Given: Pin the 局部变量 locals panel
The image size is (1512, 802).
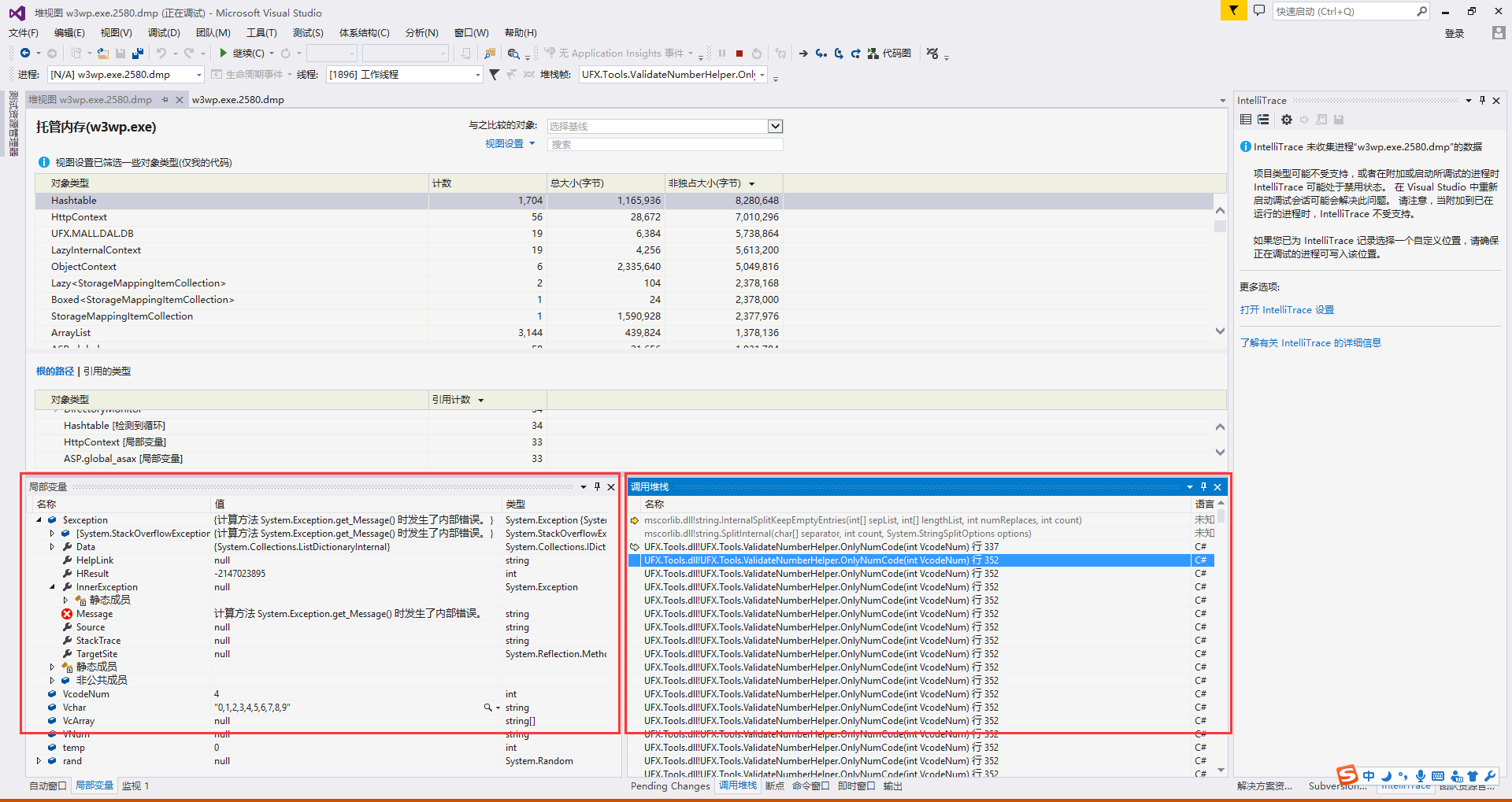Looking at the screenshot, I should pyautogui.click(x=597, y=486).
